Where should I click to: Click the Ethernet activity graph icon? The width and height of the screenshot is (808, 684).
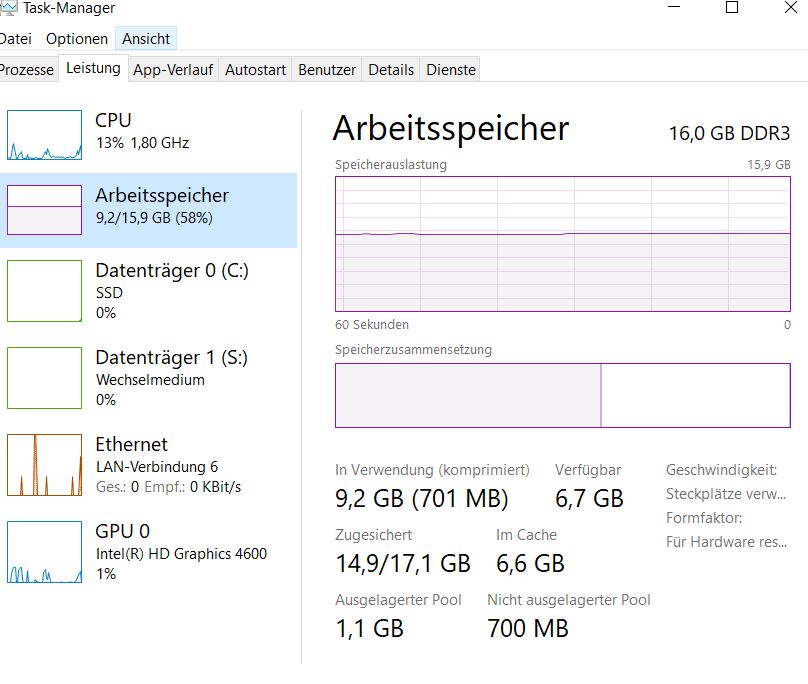point(45,465)
